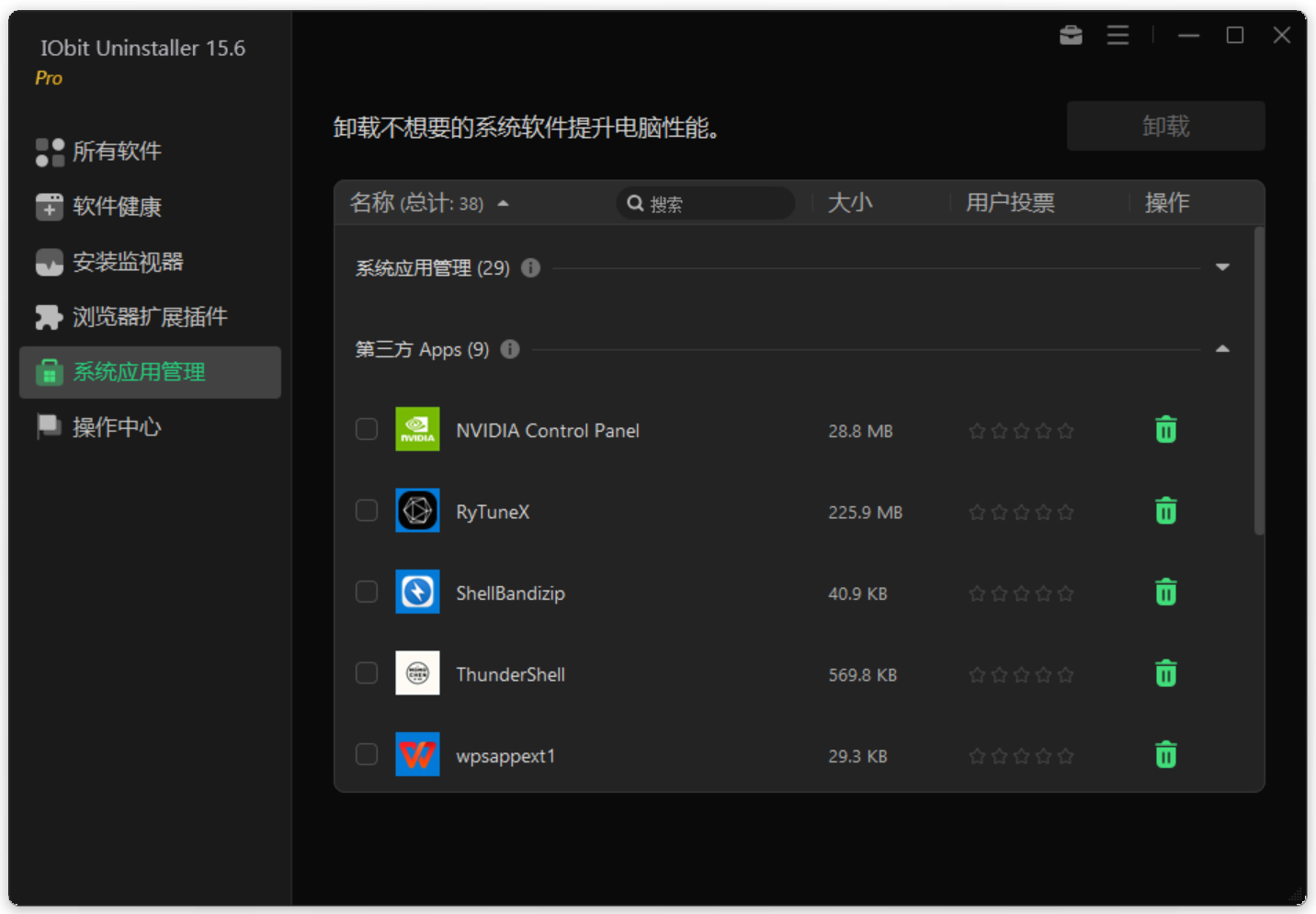Remove ShellBandizip via trash icon
This screenshot has width=1316, height=914.
pyautogui.click(x=1166, y=592)
